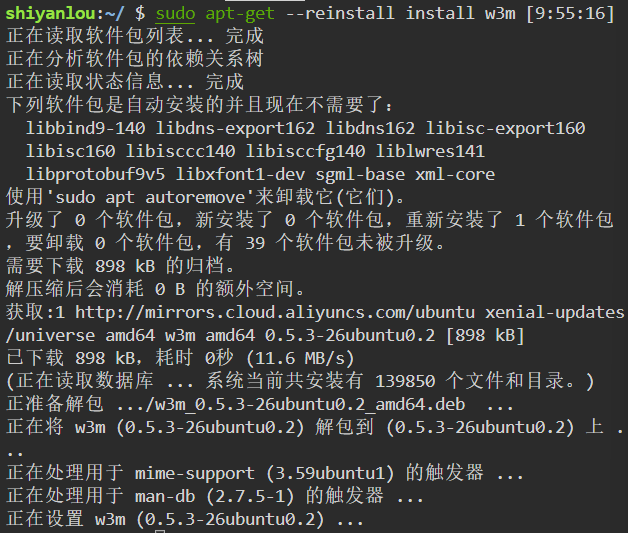Screen dimensions: 628x533
Task: Click the sudo command word
Action: click(x=176, y=12)
